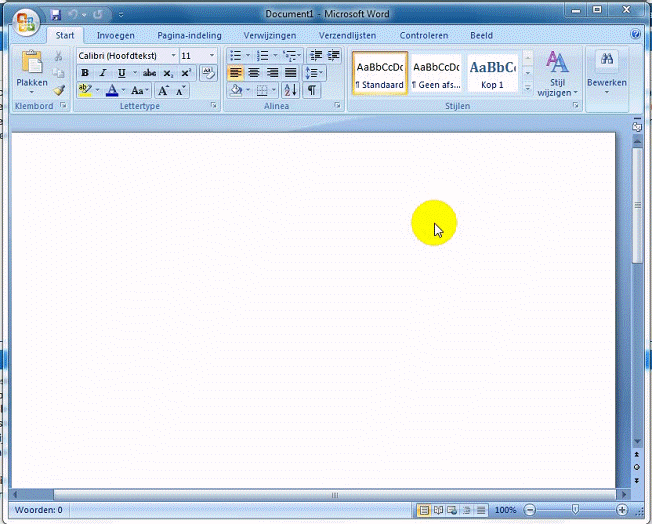652x524 pixels.
Task: Shrink font size with small A
Action: pos(180,90)
